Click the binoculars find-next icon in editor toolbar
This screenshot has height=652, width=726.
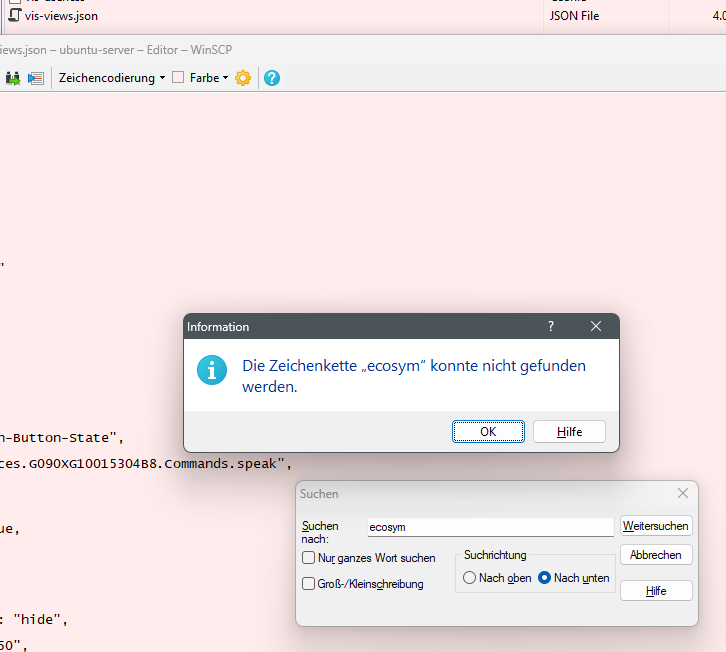click(14, 78)
